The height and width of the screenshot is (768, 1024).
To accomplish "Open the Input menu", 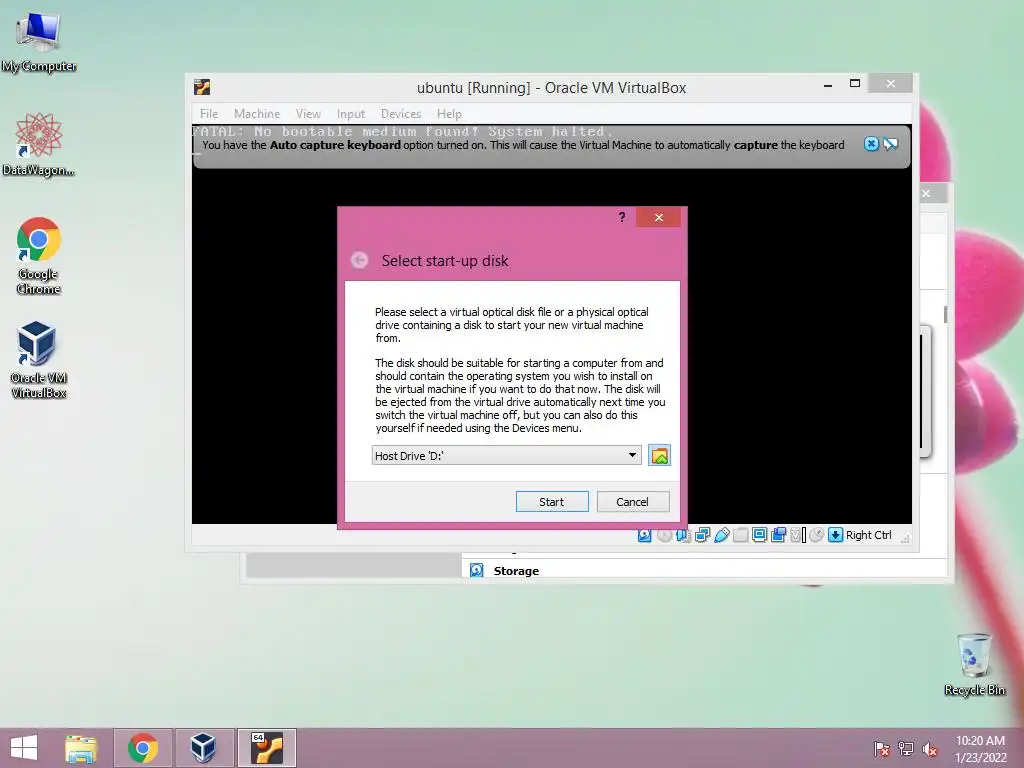I will 351,114.
